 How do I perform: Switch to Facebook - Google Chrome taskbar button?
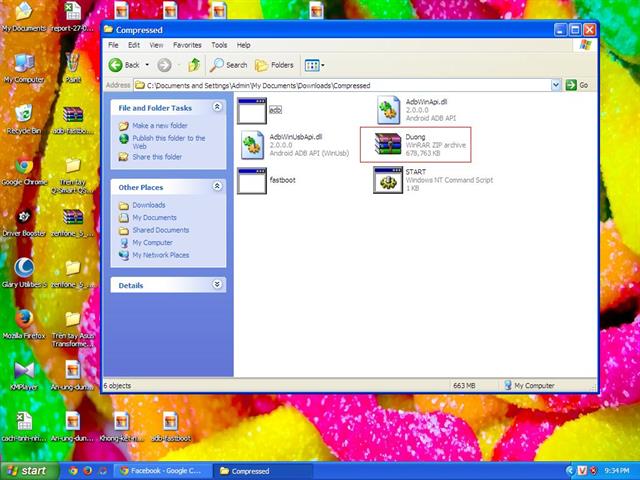[163, 471]
